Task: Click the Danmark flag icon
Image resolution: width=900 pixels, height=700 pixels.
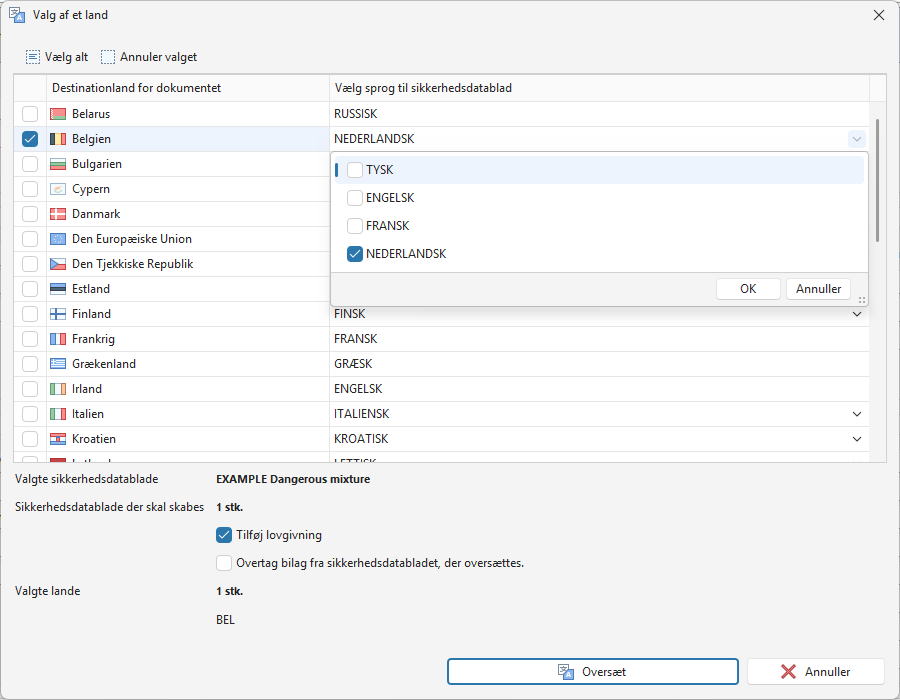Action: click(58, 214)
